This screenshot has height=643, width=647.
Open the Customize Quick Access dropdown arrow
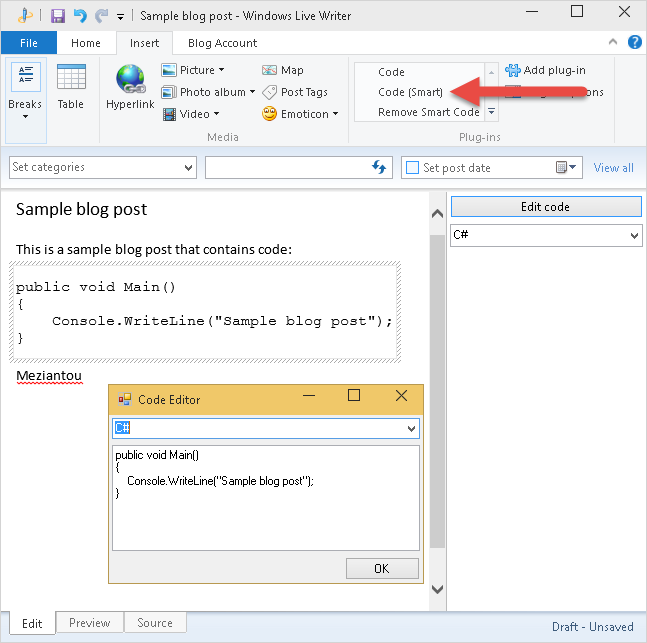click(x=120, y=17)
